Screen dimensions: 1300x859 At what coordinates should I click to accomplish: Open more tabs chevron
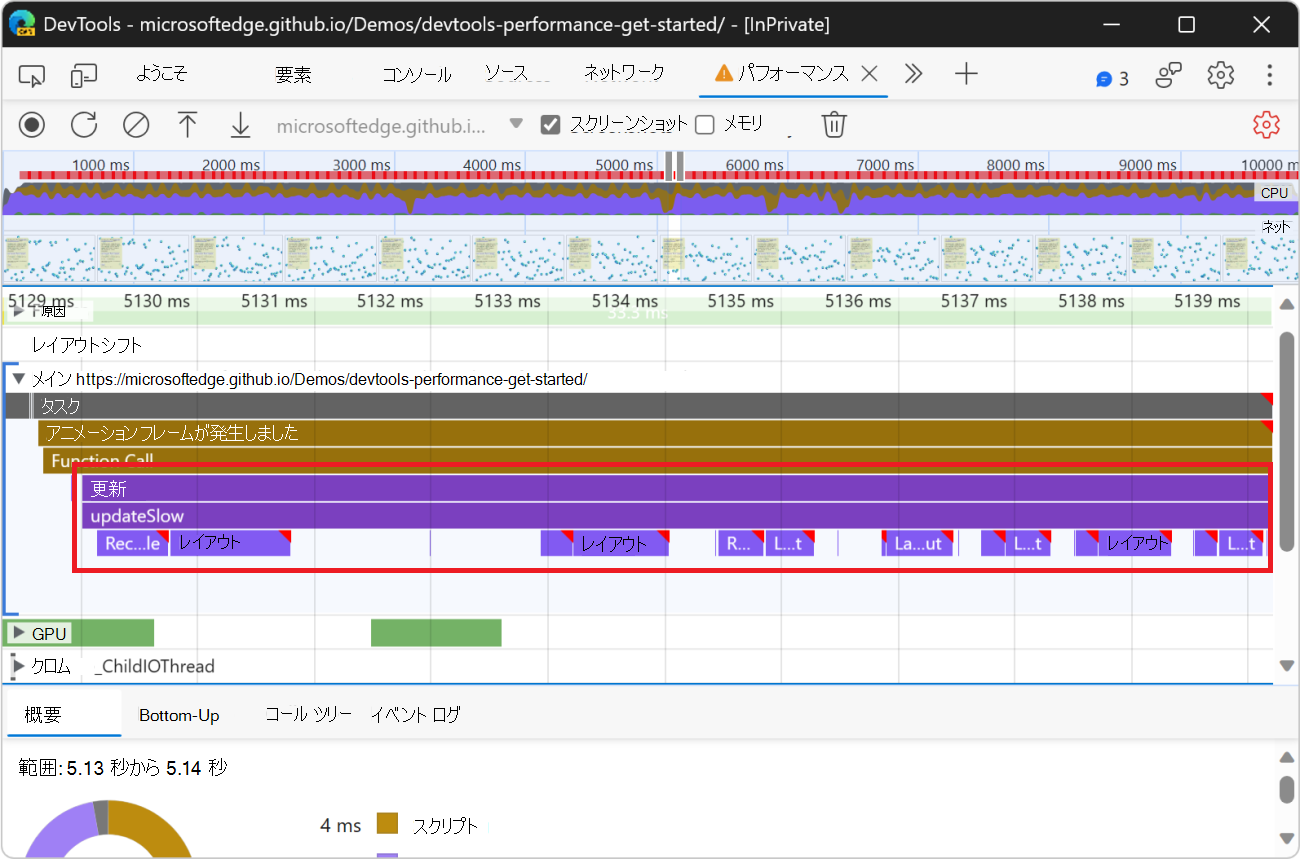coord(913,74)
